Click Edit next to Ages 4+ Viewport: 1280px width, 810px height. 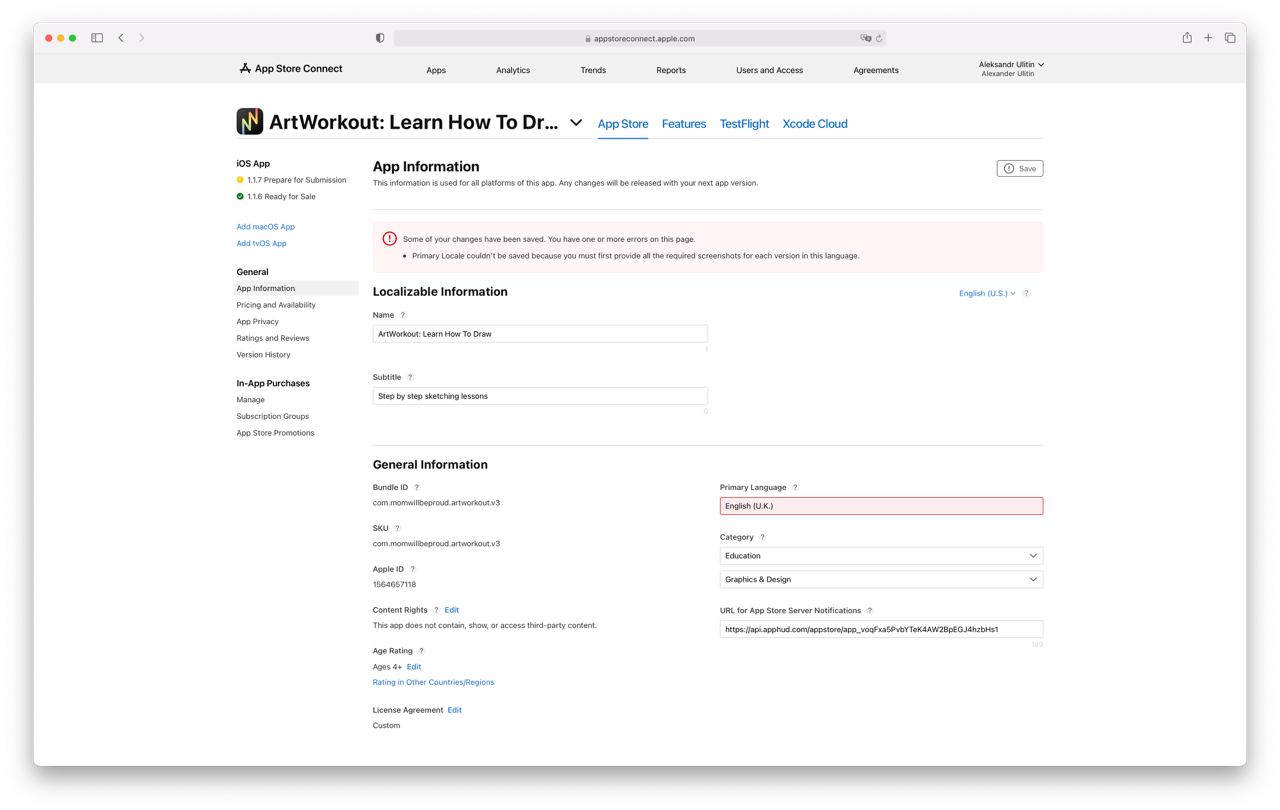click(x=414, y=667)
